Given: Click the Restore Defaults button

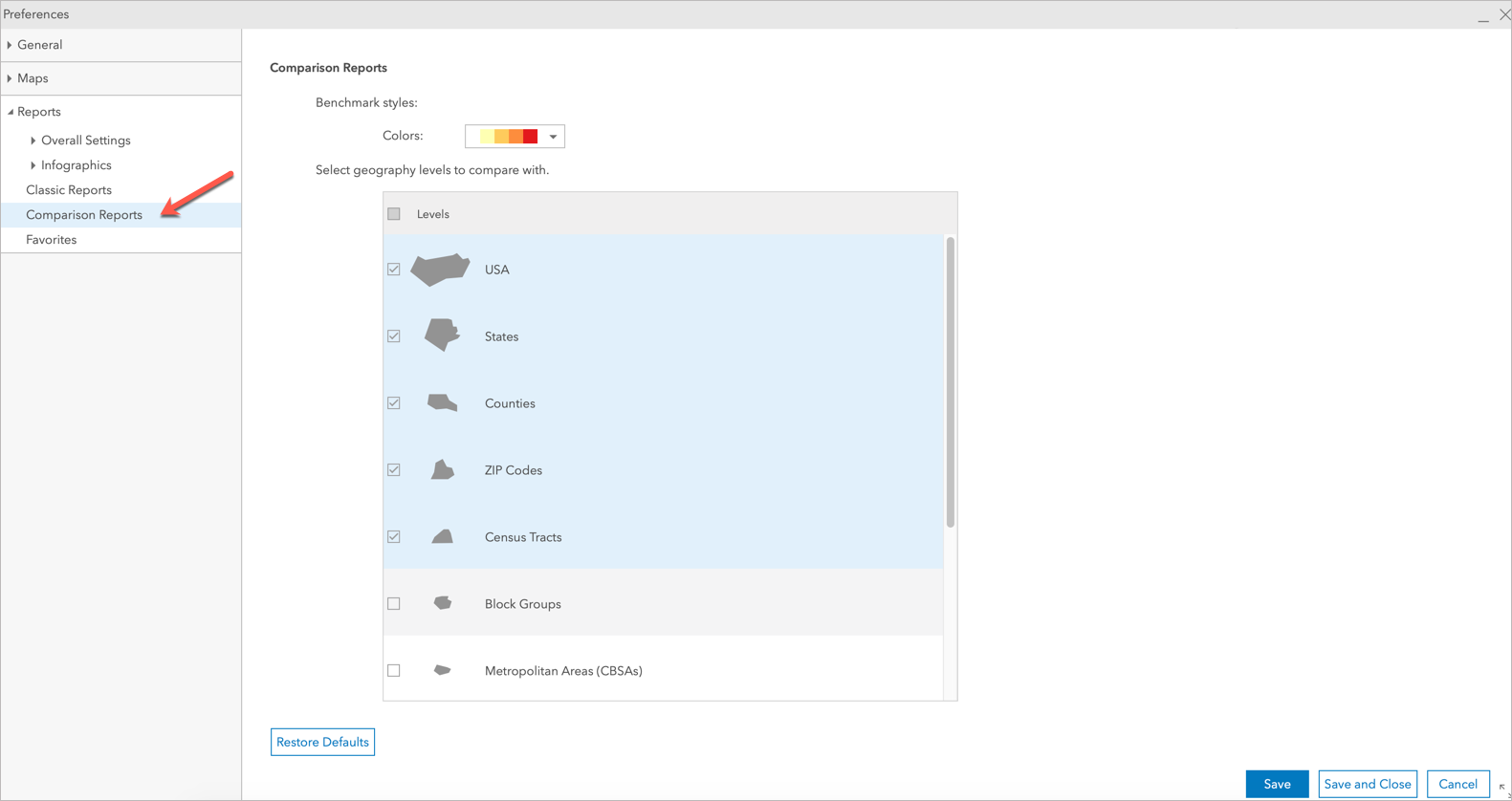Looking at the screenshot, I should click(x=322, y=742).
